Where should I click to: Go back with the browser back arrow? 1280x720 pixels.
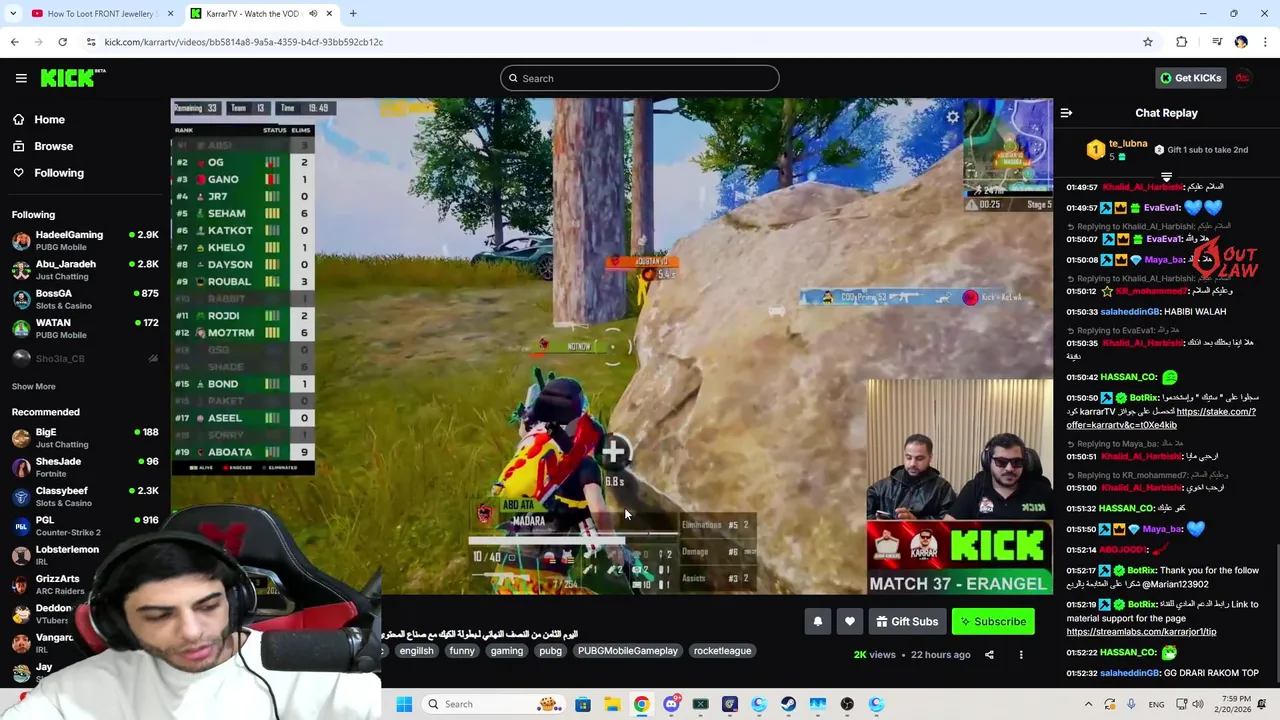pyautogui.click(x=14, y=42)
